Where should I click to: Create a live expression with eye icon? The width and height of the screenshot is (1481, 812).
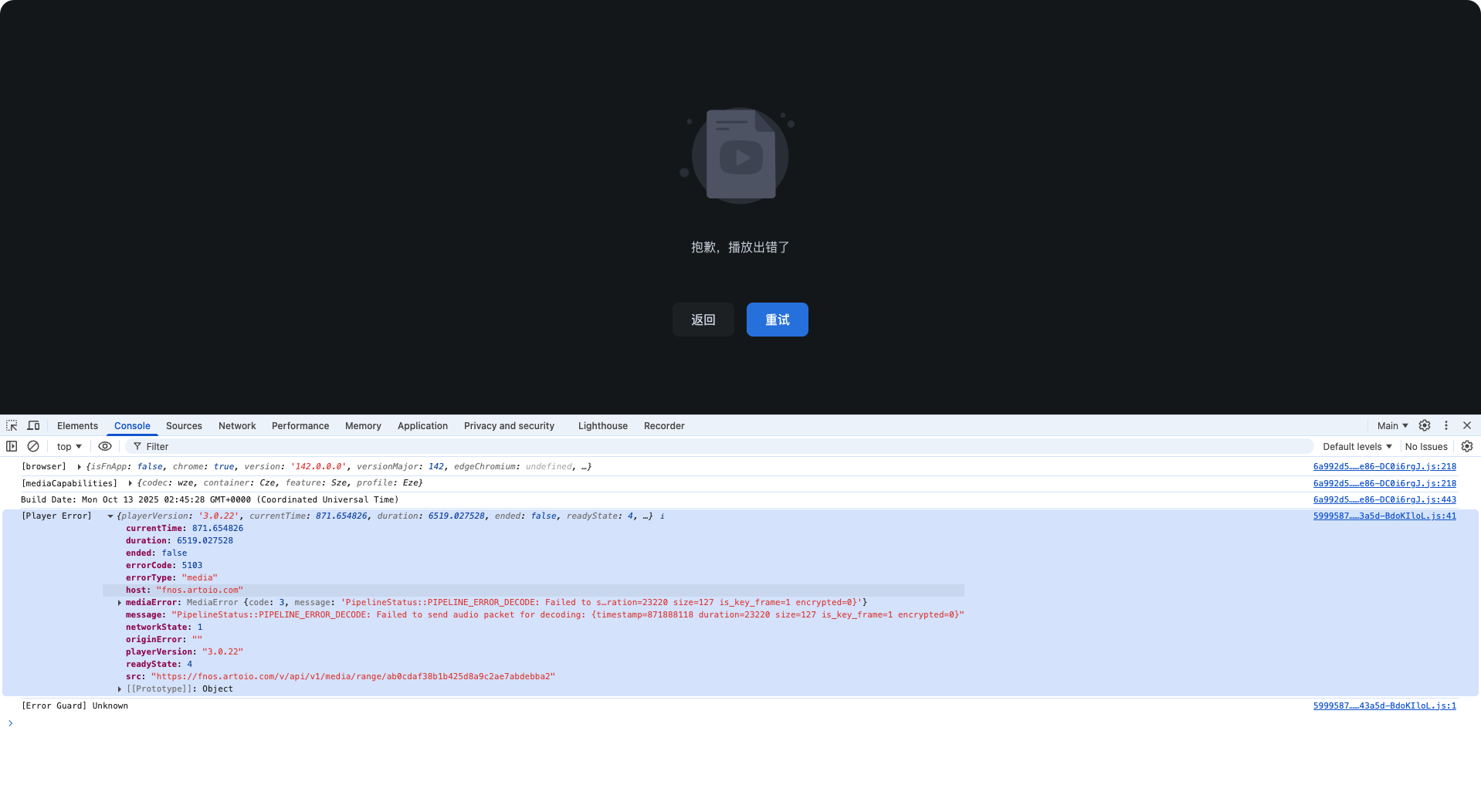point(105,446)
